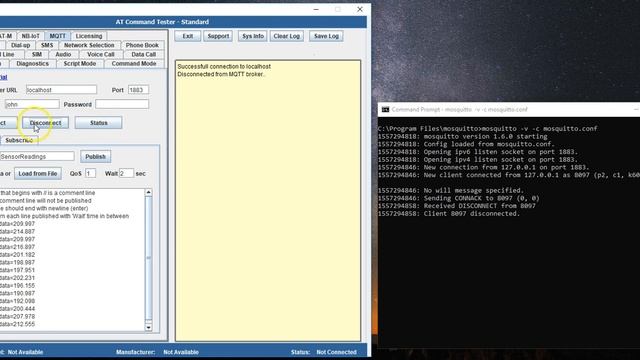
Task: Show Sys Info
Action: tap(253, 36)
